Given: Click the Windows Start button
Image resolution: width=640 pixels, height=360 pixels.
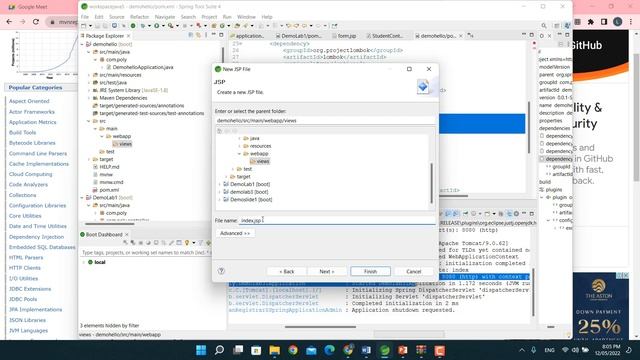Looking at the screenshot, I should coord(201,350).
